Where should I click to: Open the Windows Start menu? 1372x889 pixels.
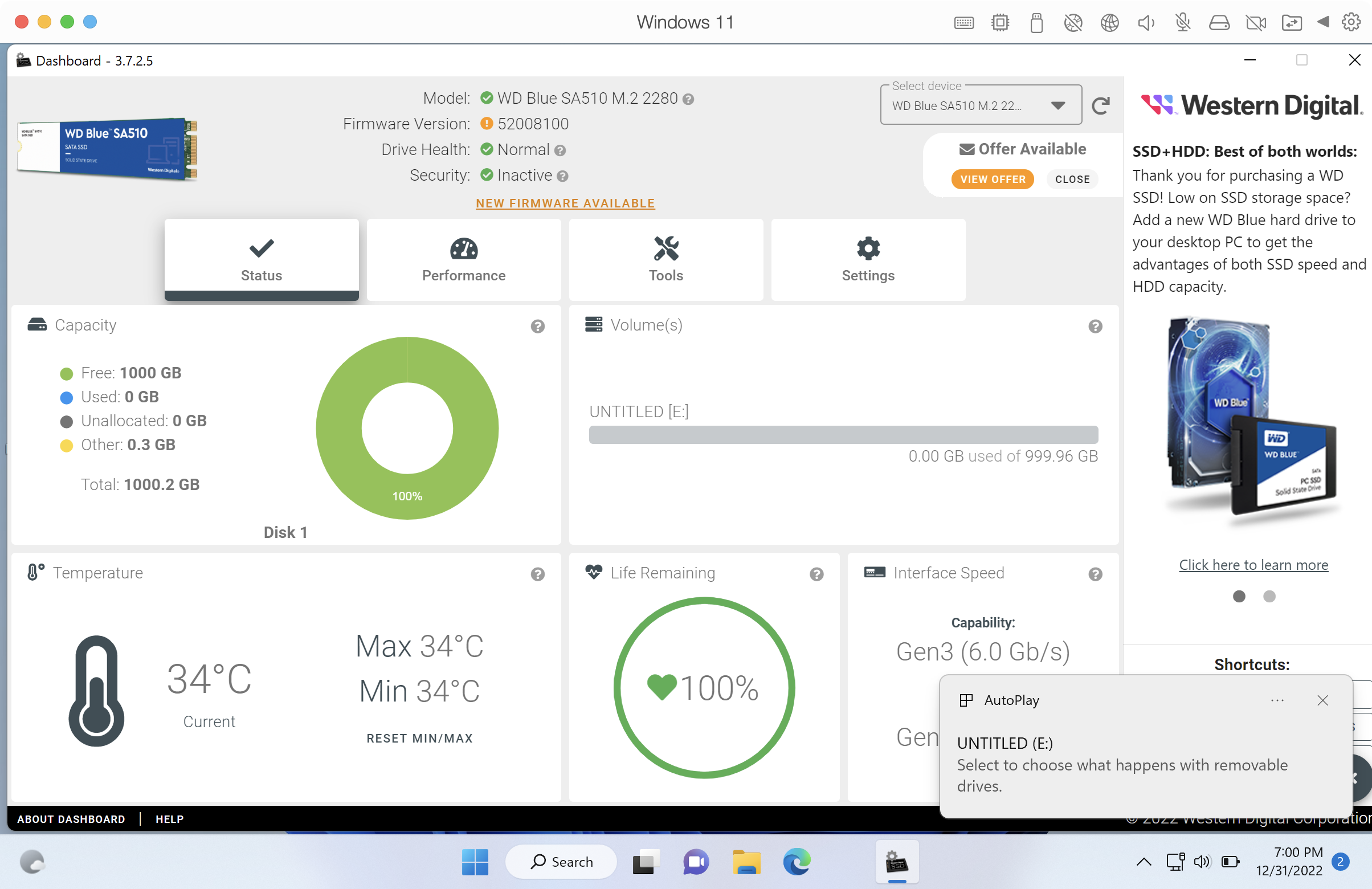pos(475,862)
